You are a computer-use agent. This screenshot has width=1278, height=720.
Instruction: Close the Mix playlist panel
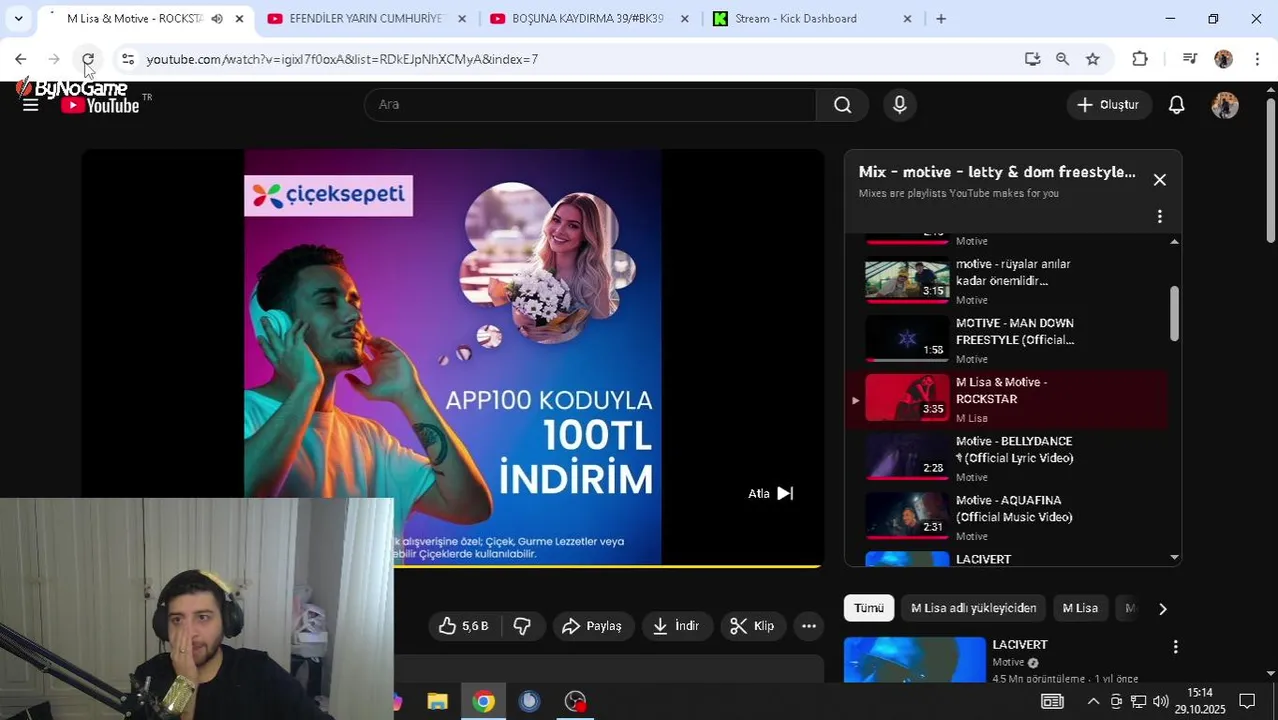click(x=1160, y=180)
